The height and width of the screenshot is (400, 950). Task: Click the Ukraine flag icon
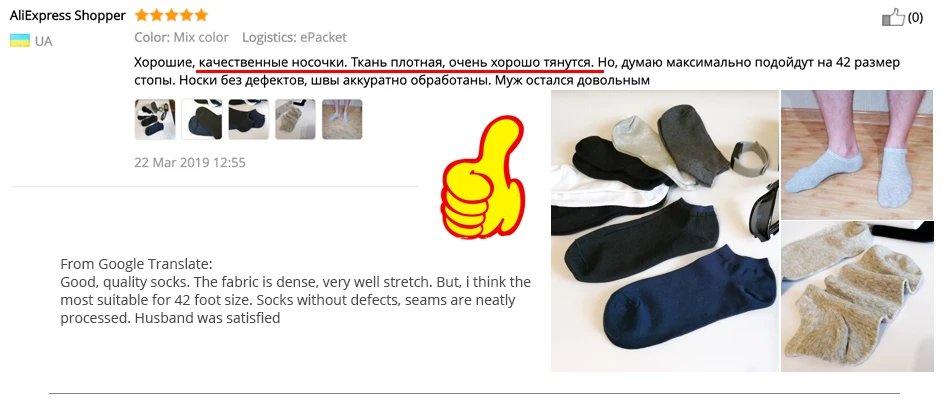pyautogui.click(x=20, y=41)
